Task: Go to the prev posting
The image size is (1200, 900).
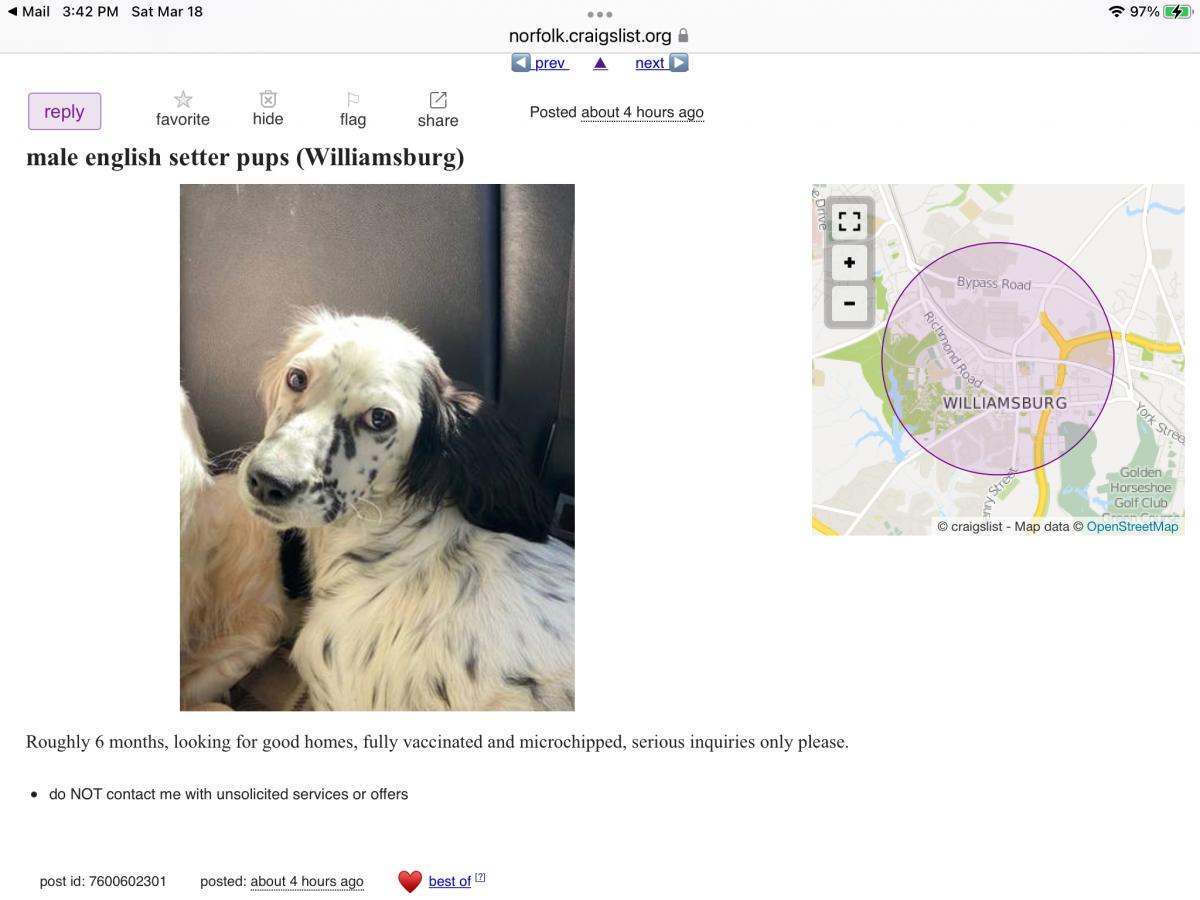Action: 540,63
